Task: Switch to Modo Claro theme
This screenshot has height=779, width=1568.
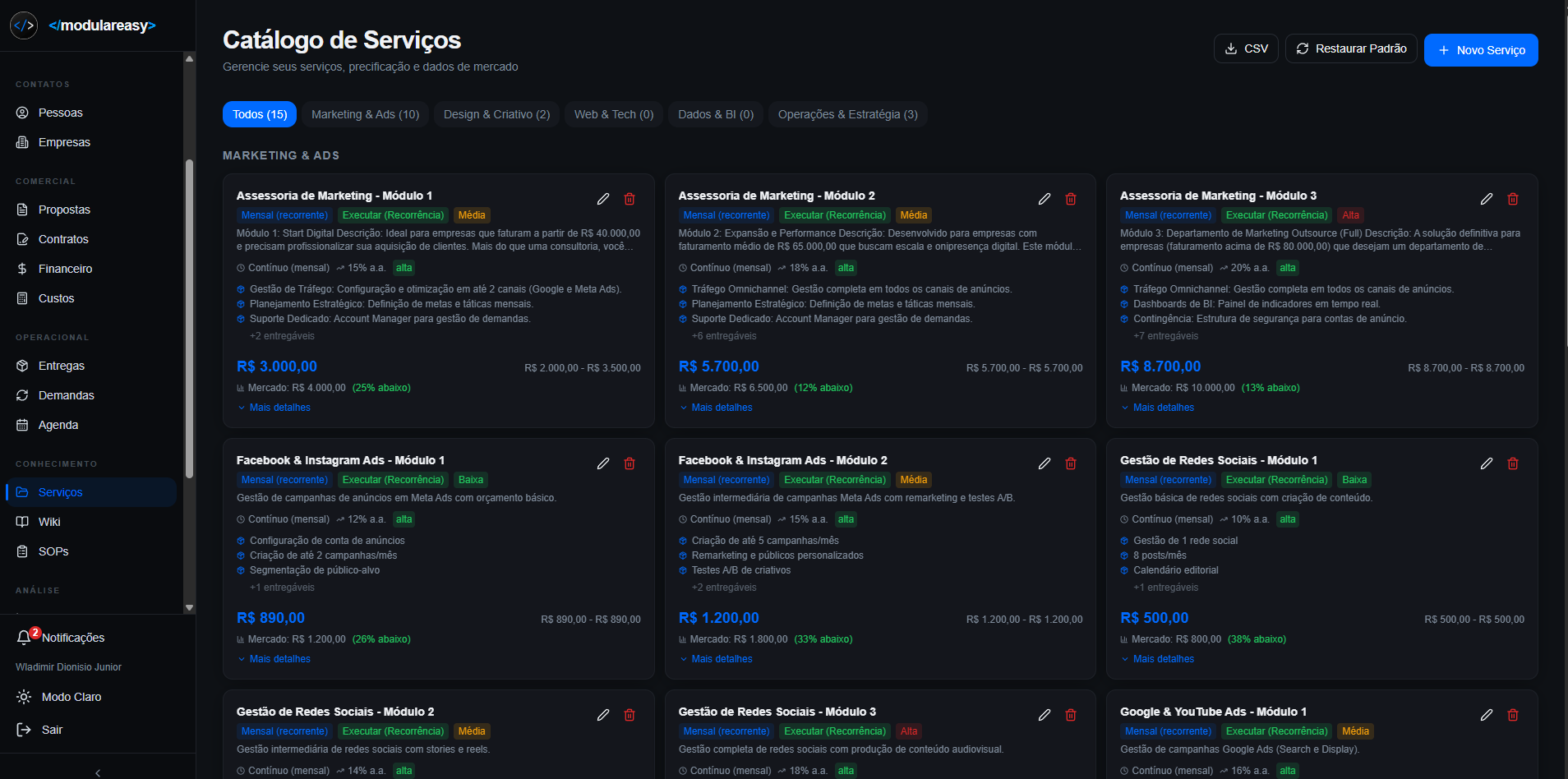Action: pos(71,697)
